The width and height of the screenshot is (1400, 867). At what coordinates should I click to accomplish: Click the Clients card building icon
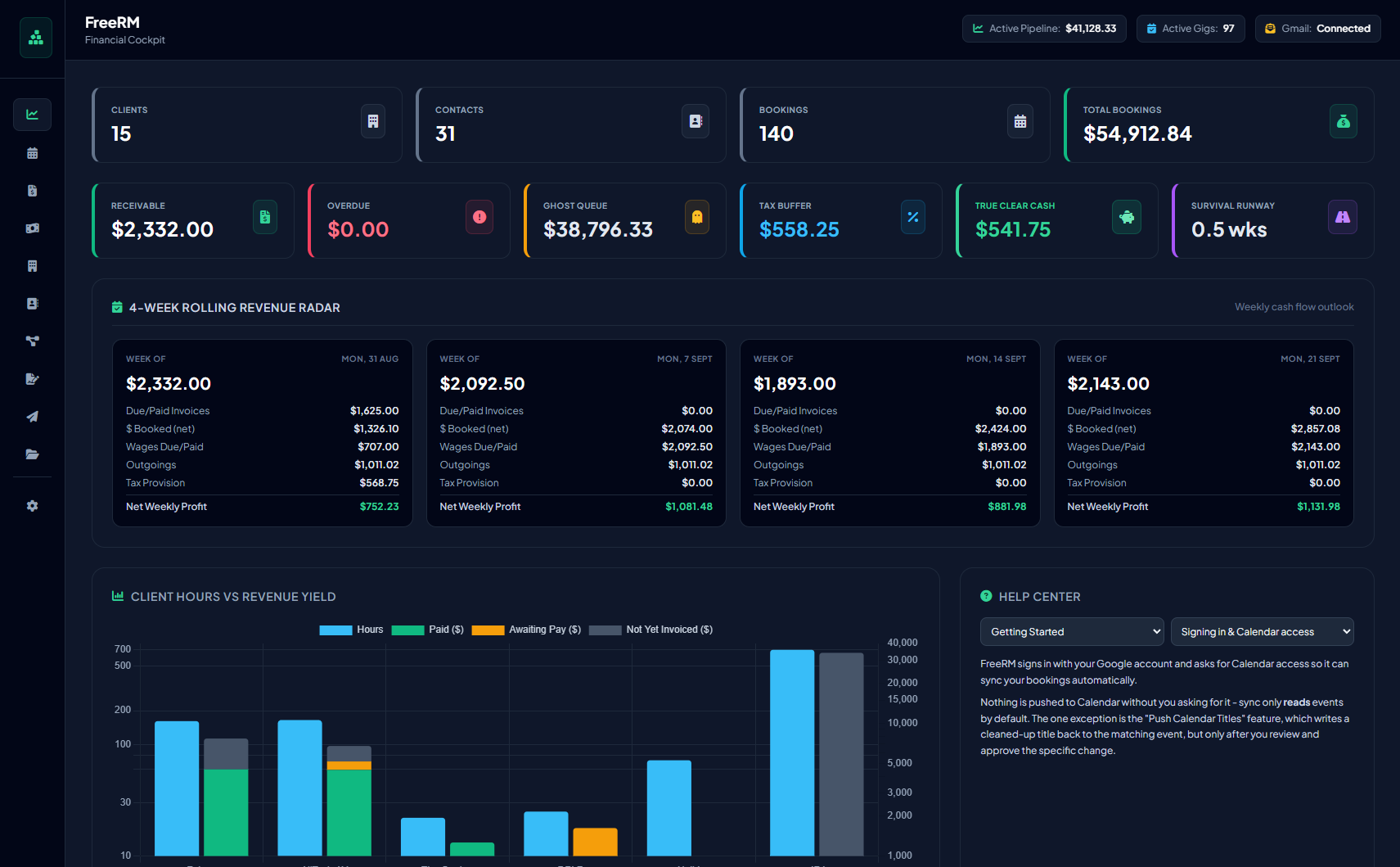[x=373, y=121]
